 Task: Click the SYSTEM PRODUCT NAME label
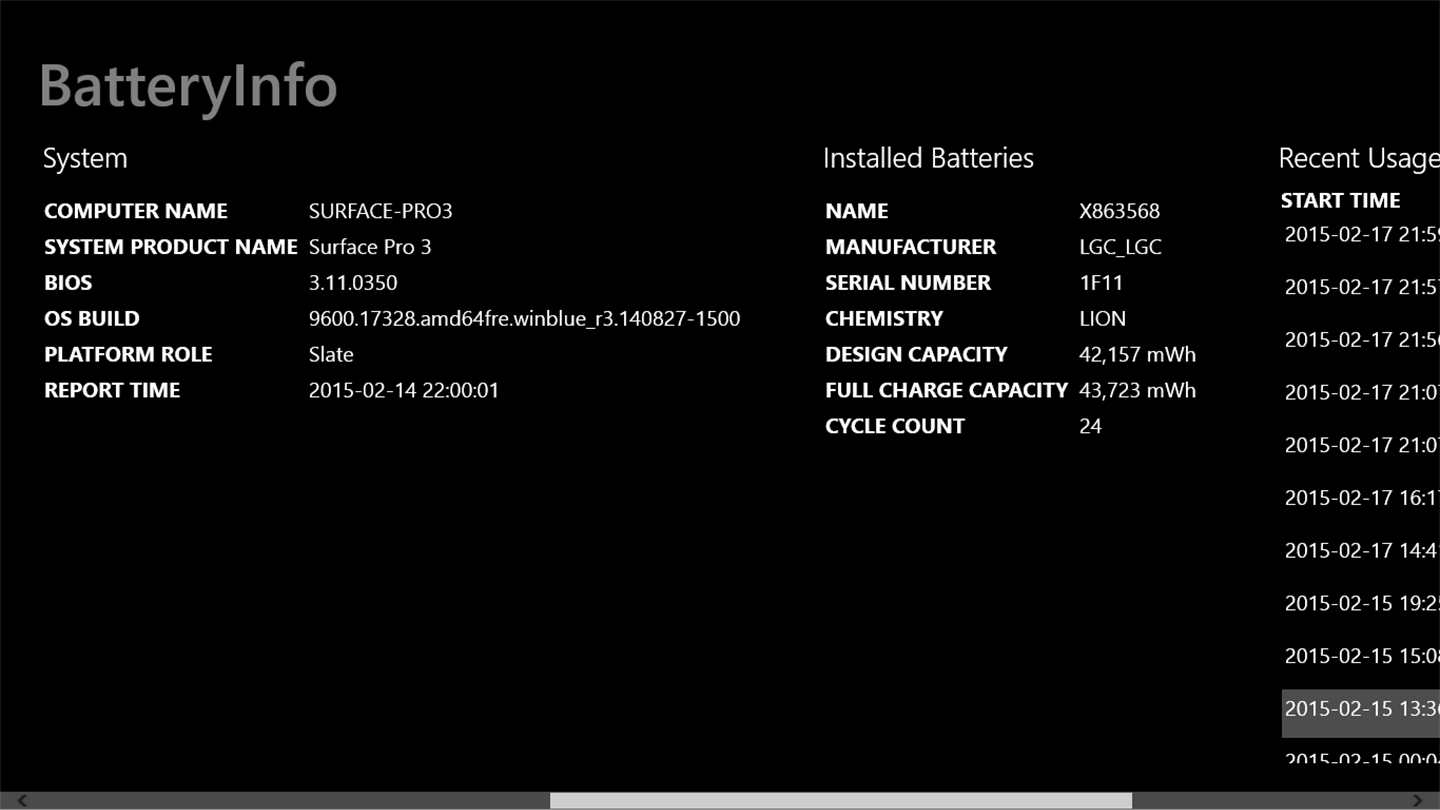click(x=171, y=247)
